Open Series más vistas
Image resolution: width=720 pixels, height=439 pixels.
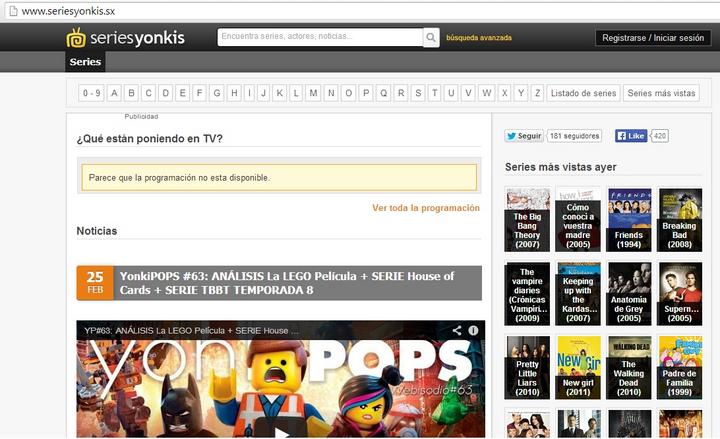660,93
